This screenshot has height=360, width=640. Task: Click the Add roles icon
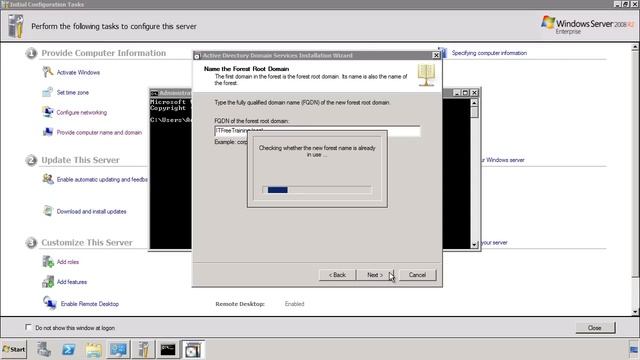pyautogui.click(x=48, y=262)
